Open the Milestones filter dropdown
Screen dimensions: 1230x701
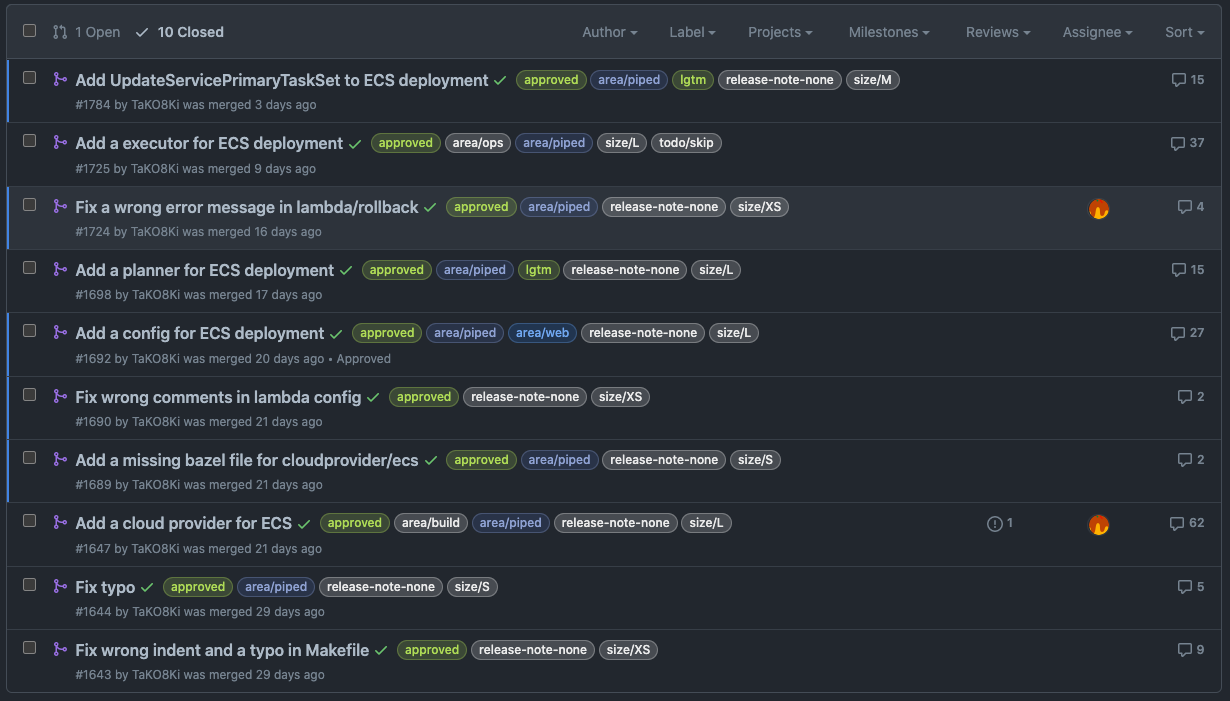point(889,32)
